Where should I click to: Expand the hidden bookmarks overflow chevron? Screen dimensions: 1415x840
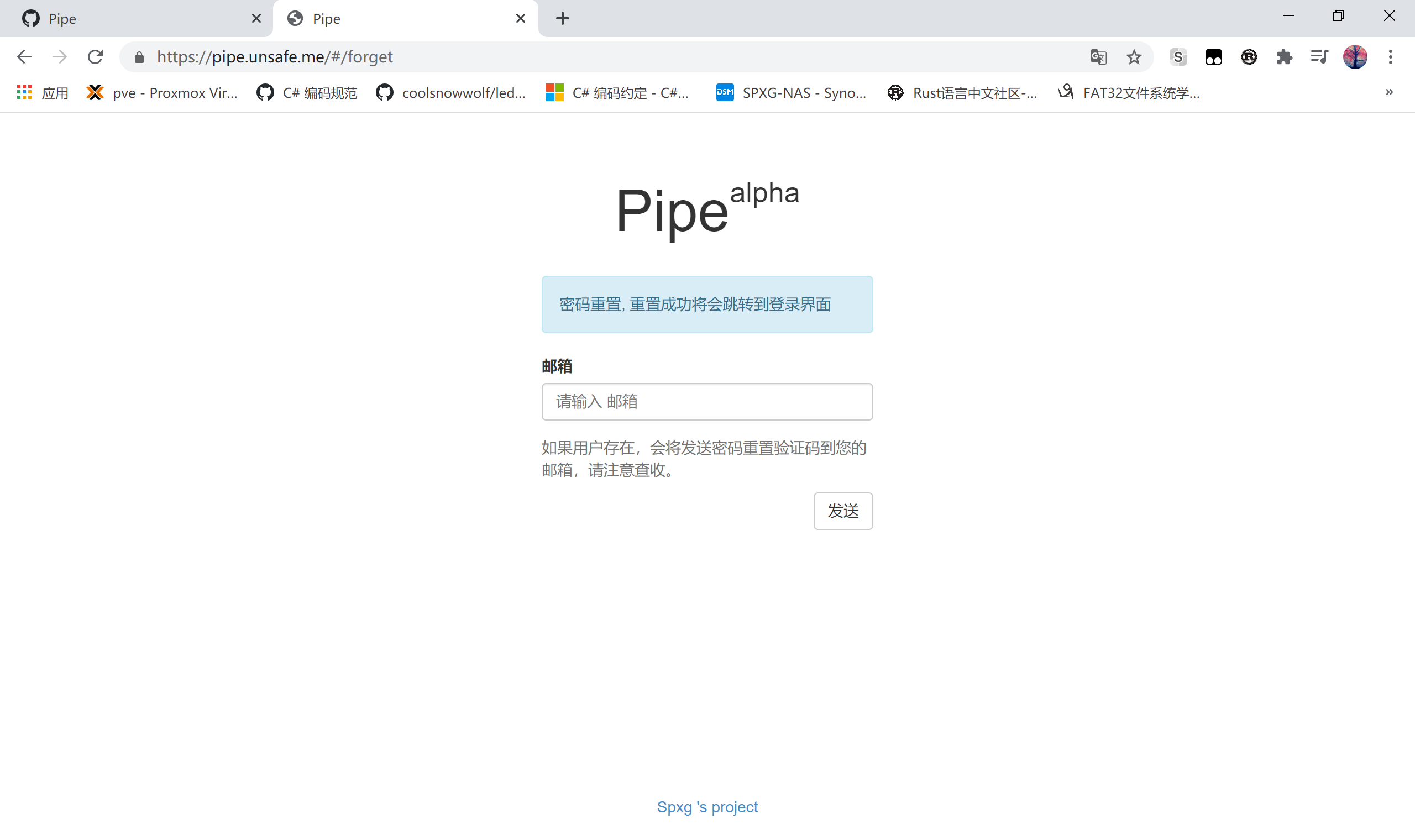click(x=1389, y=92)
